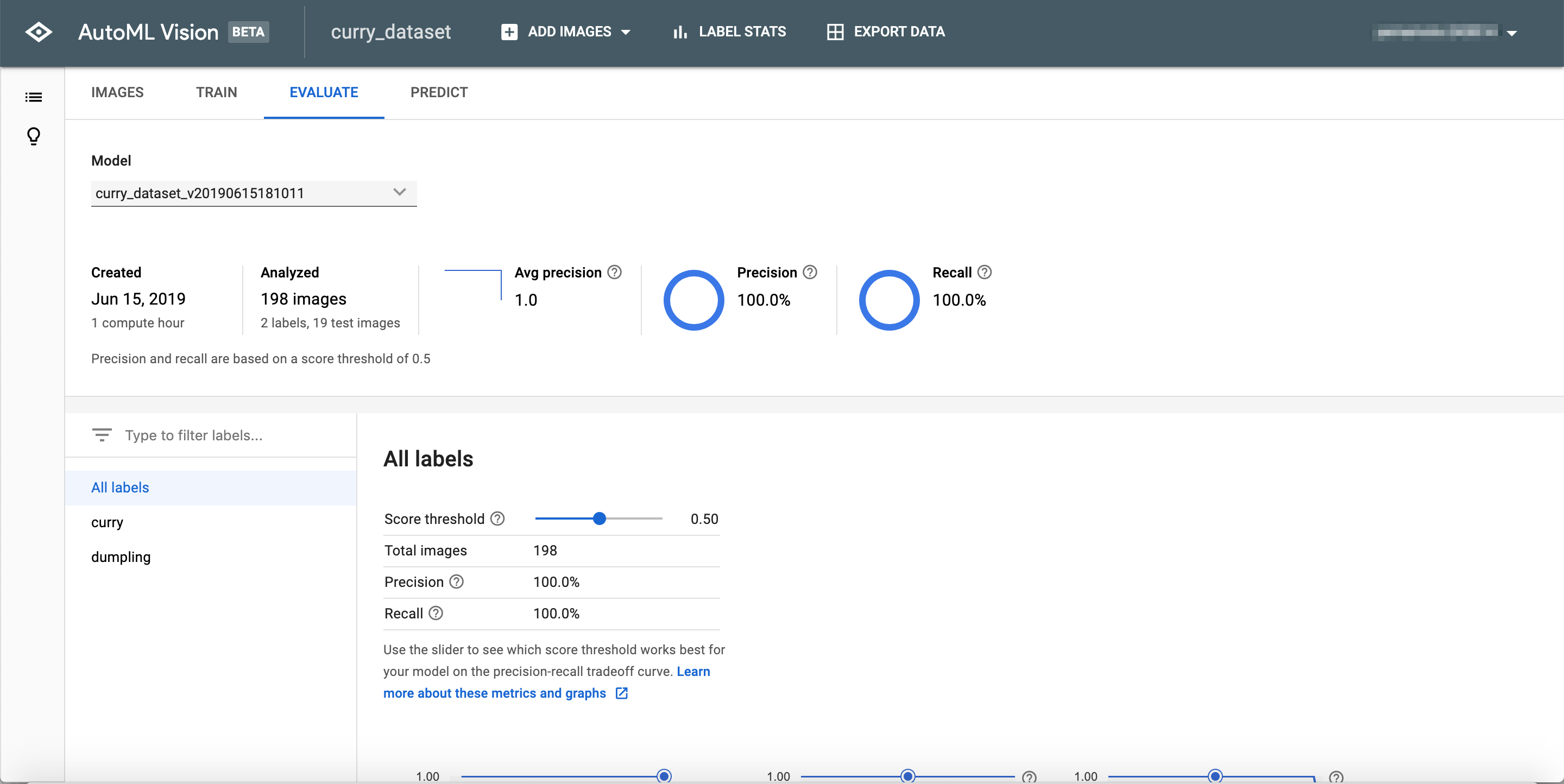Click the All labels heading
This screenshot has height=784, width=1564.
point(428,459)
